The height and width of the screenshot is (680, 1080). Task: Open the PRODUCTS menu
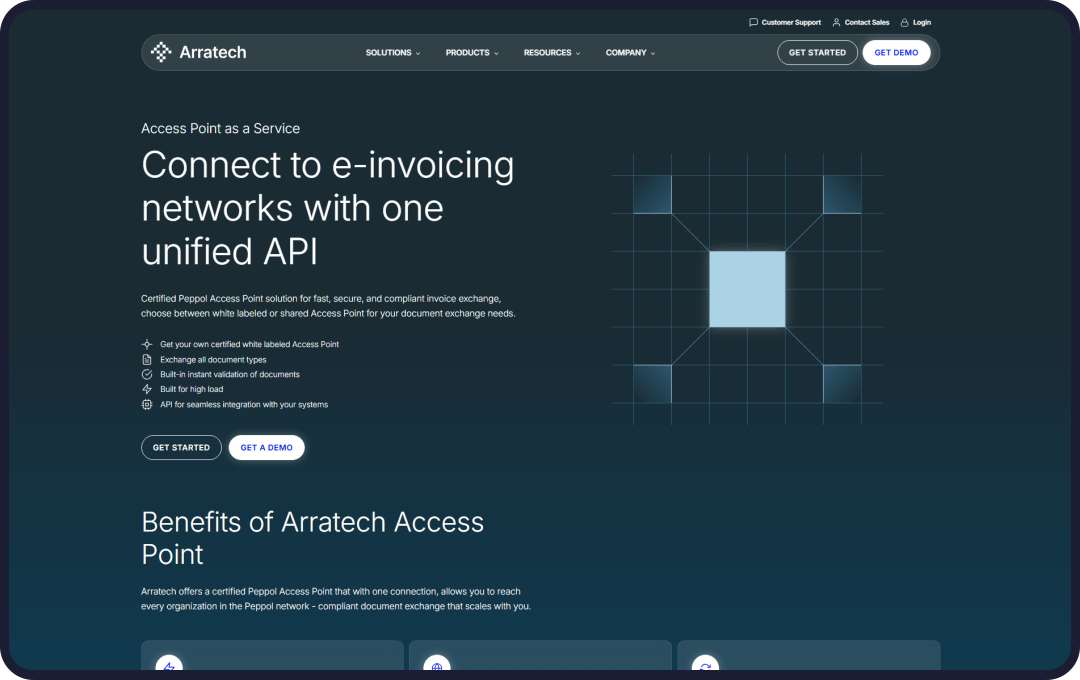point(472,53)
